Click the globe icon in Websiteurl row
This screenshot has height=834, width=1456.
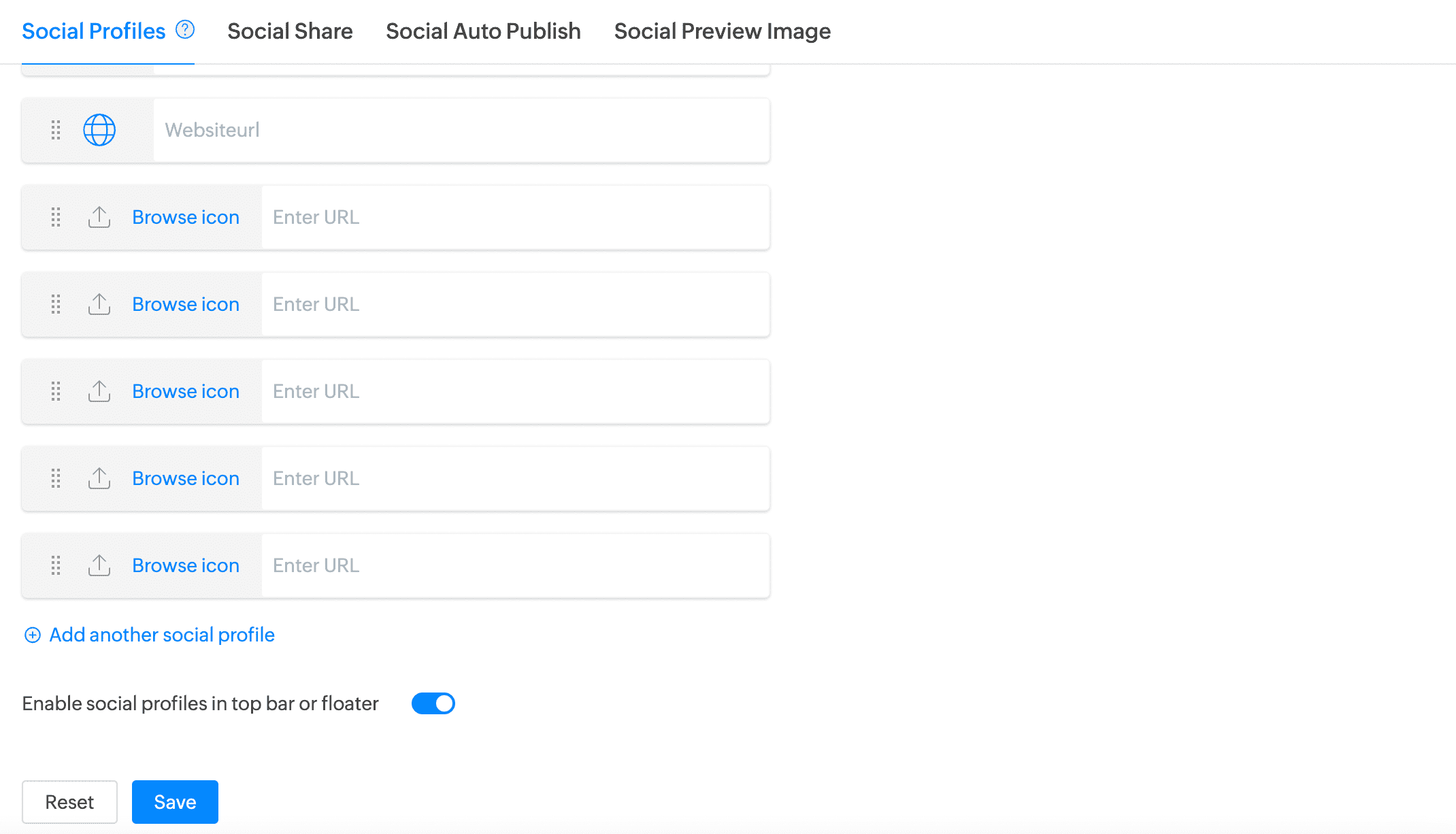pyautogui.click(x=99, y=130)
